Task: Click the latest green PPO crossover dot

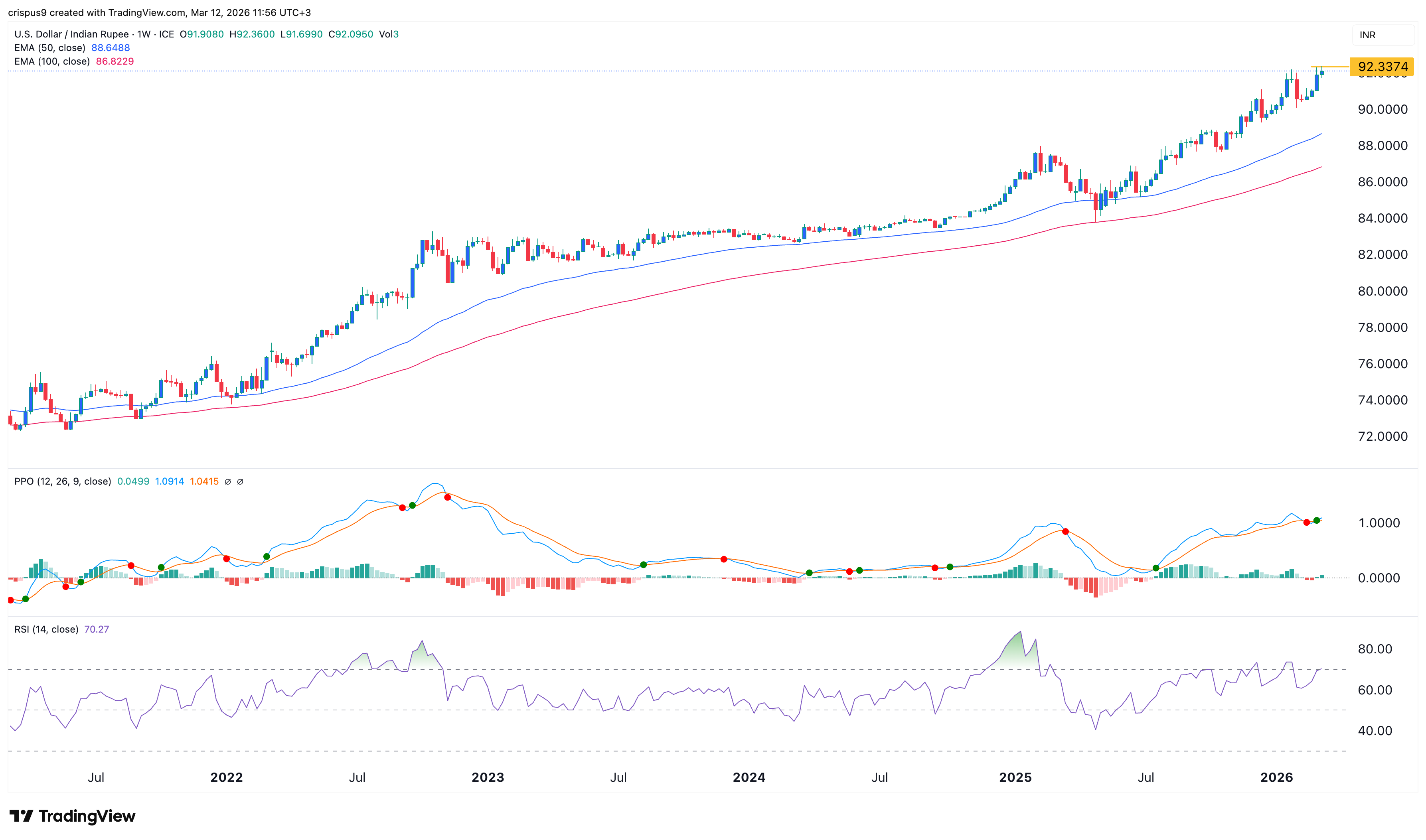Action: [1317, 520]
